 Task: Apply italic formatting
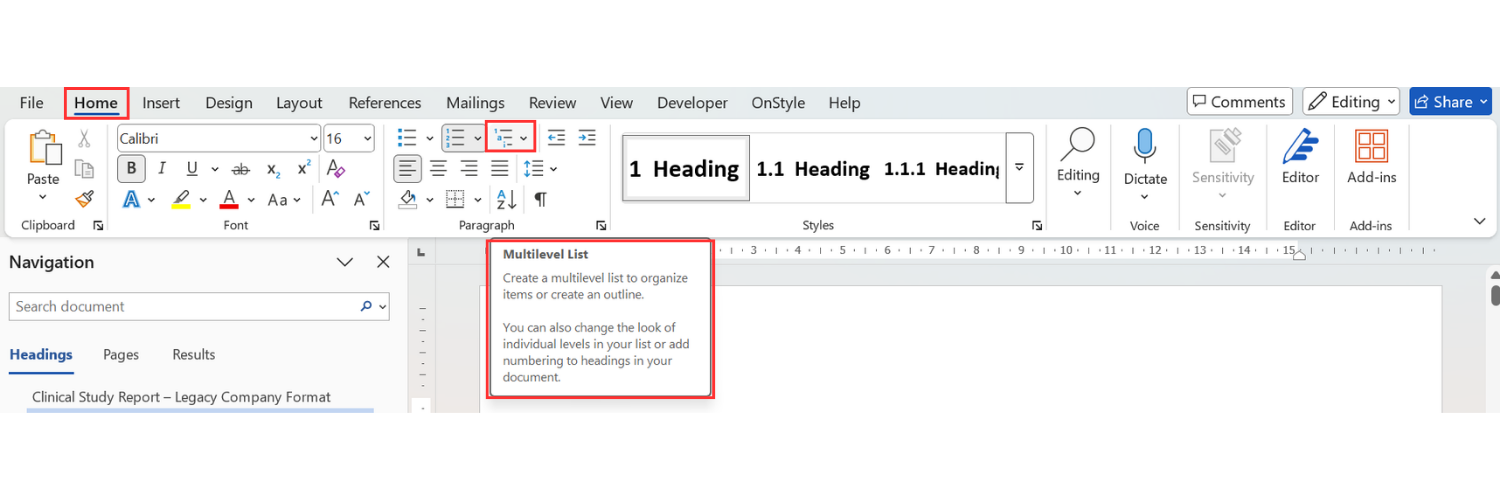point(161,169)
